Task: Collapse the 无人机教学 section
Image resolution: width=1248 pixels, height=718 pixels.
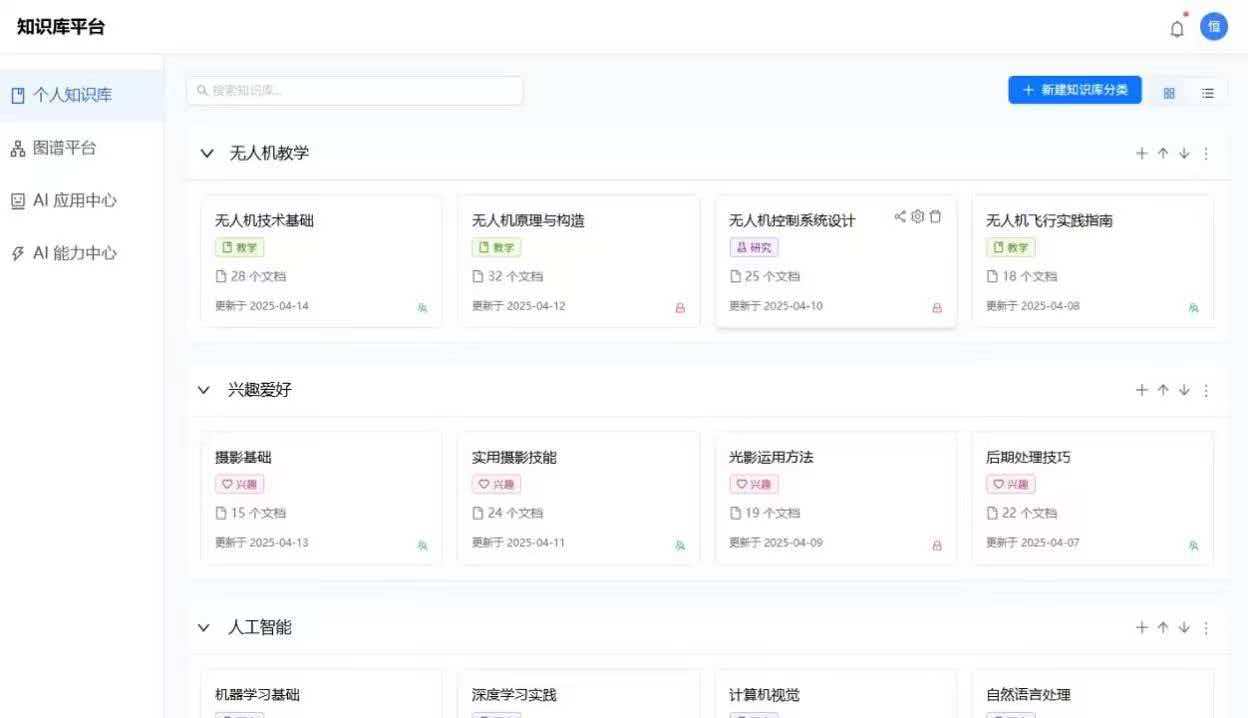Action: (207, 153)
